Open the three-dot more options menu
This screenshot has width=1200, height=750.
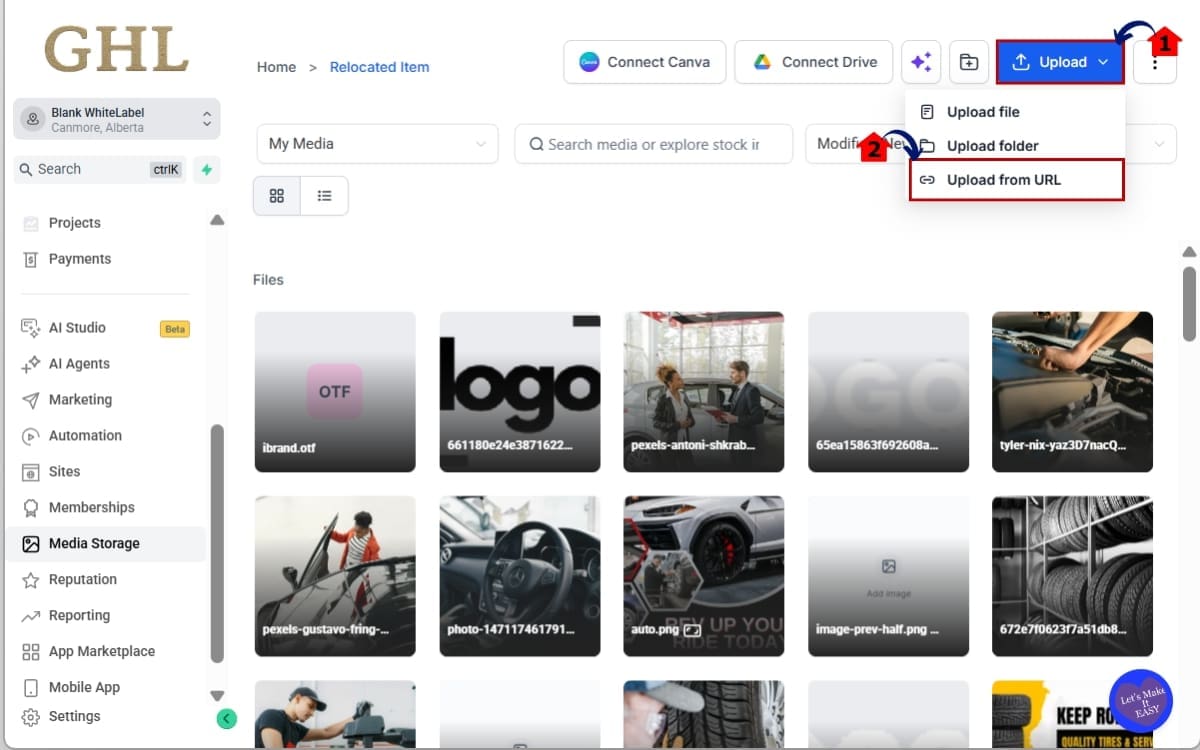click(1155, 62)
